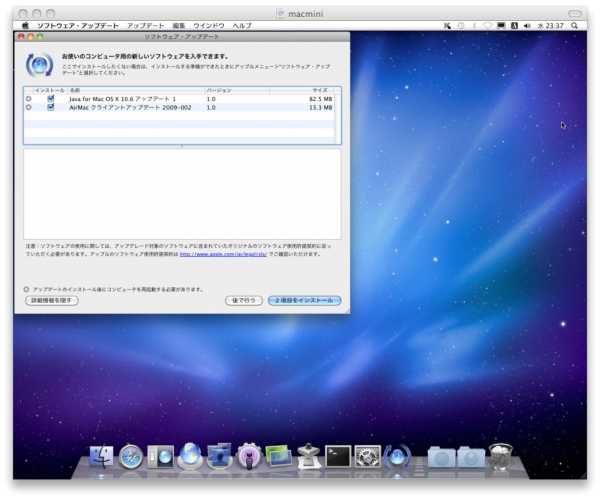Screen dimensions: 600x499
Task: Launch Safari from the Dock
Action: (x=131, y=457)
